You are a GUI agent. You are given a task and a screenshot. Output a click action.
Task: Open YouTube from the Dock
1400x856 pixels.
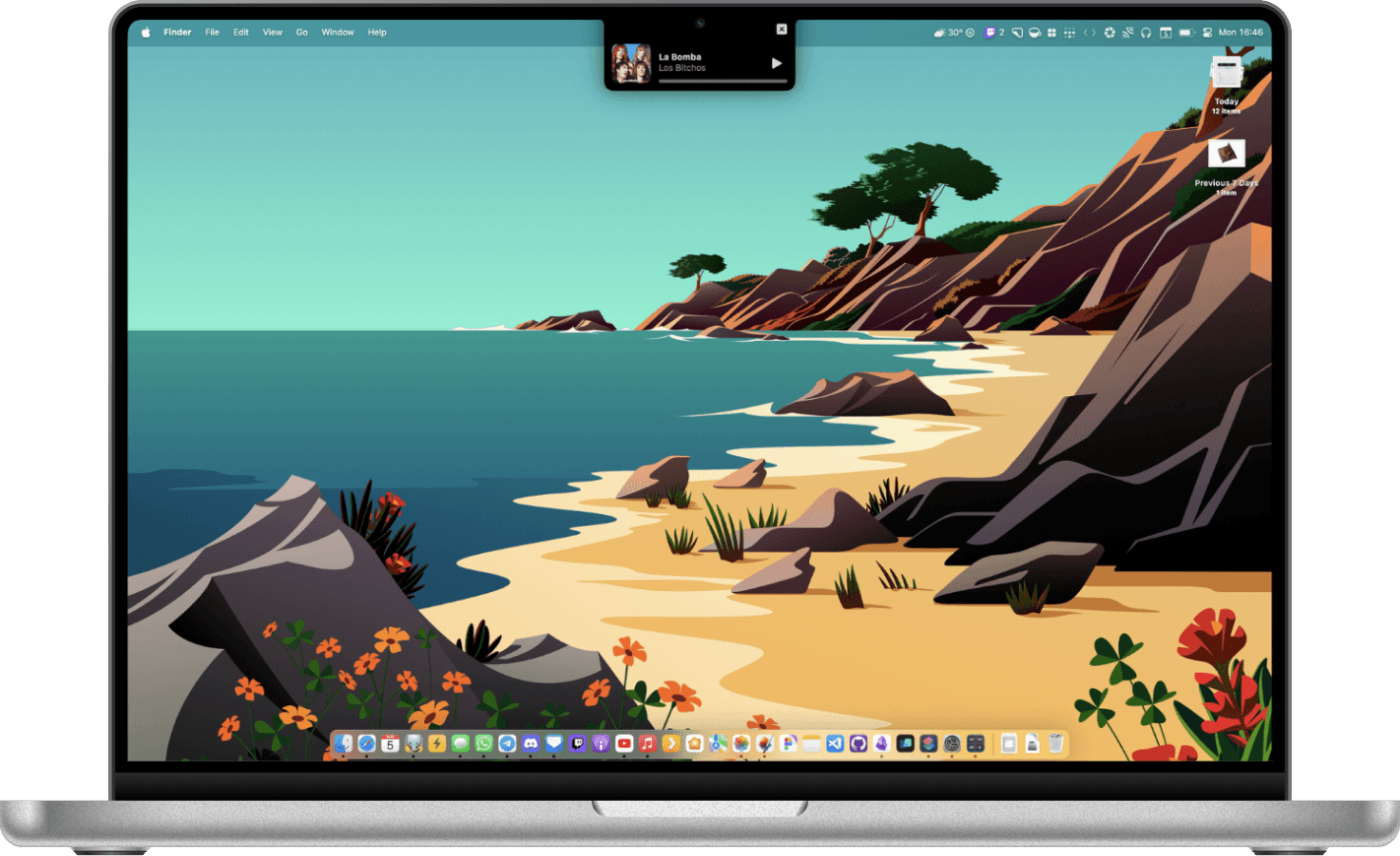[625, 745]
